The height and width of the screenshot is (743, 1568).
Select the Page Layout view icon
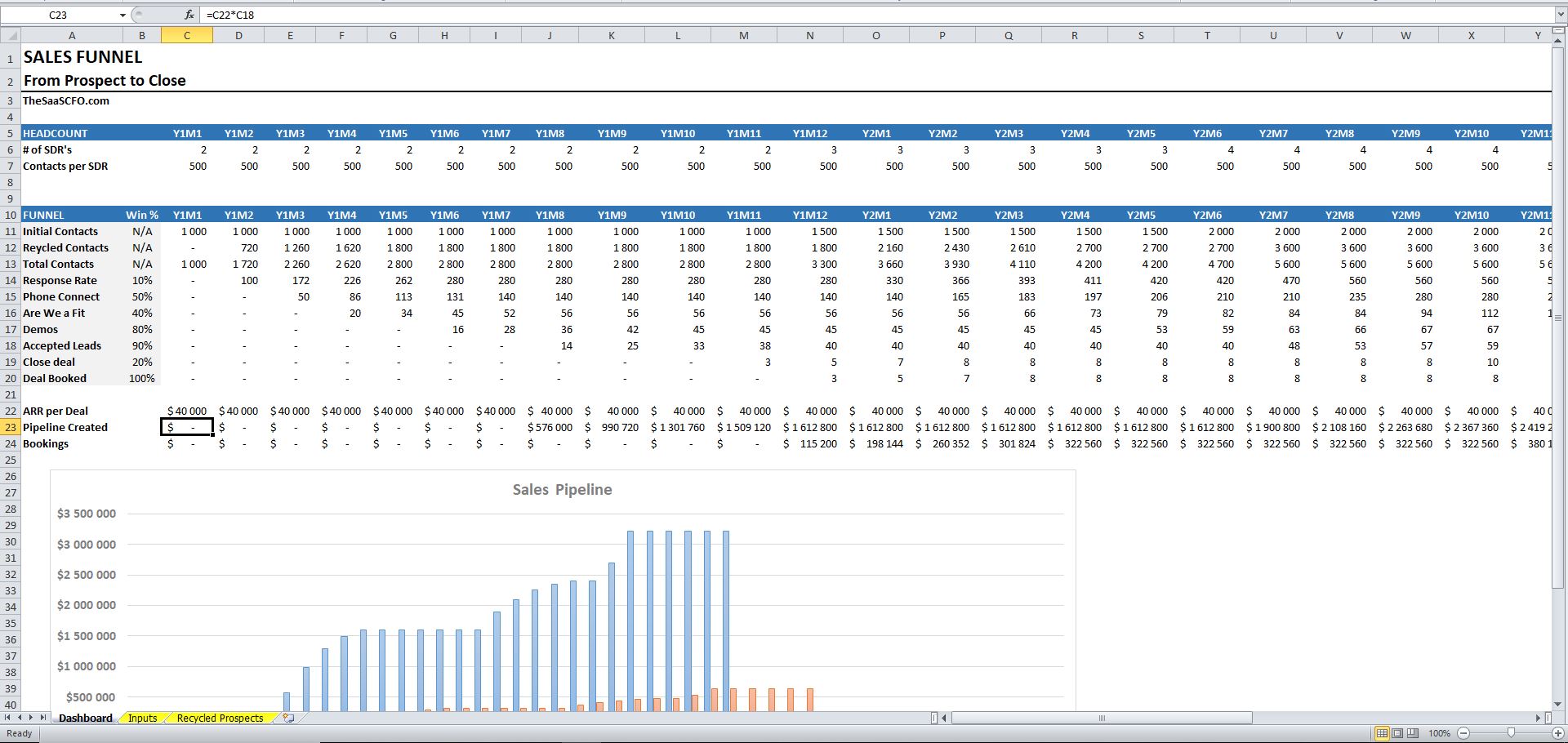[x=1396, y=733]
